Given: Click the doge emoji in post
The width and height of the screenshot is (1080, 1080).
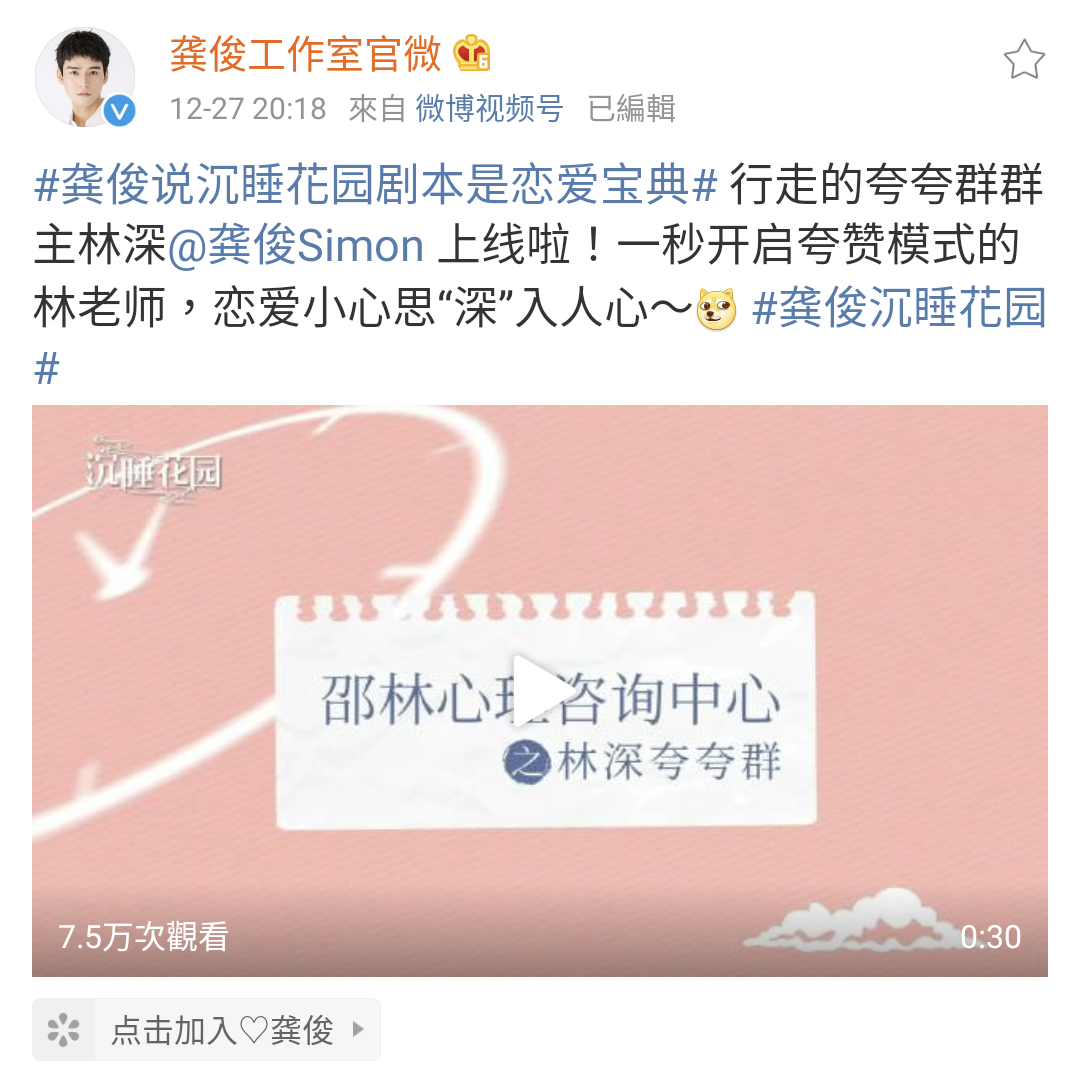Looking at the screenshot, I should pos(716,309).
